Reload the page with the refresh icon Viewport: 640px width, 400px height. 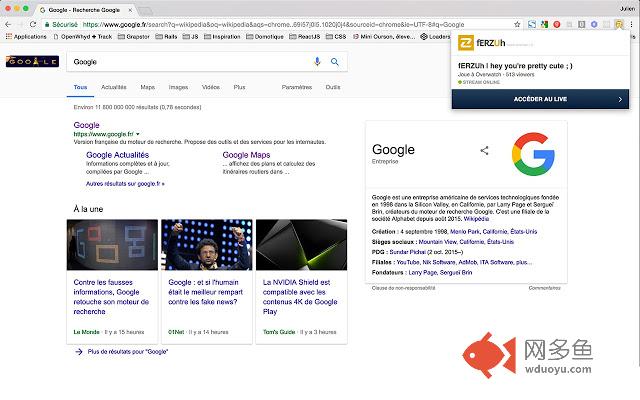tap(33, 24)
